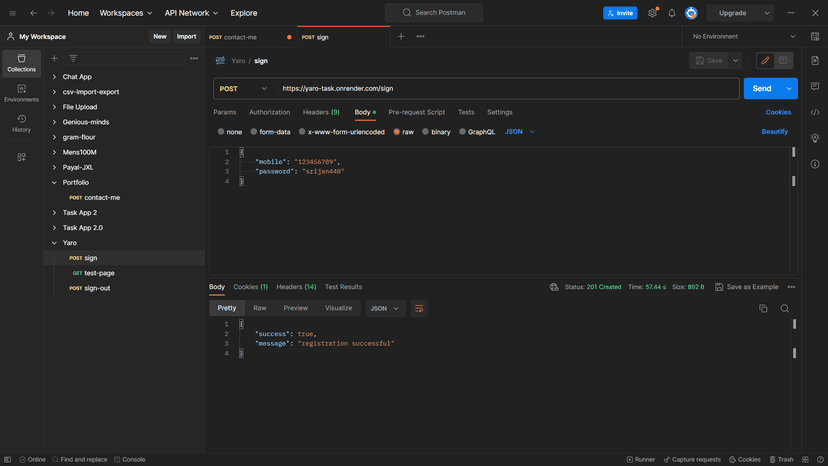Click the response network globe icon

coord(554,287)
